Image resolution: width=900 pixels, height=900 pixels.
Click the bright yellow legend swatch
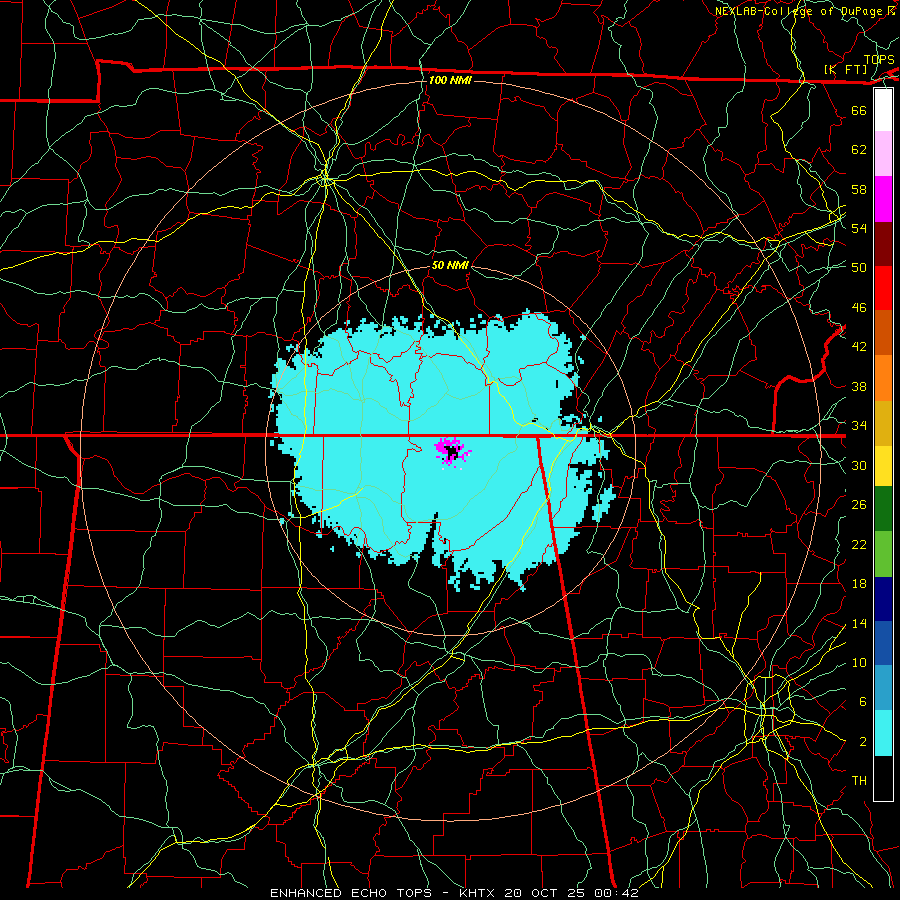[x=883, y=465]
